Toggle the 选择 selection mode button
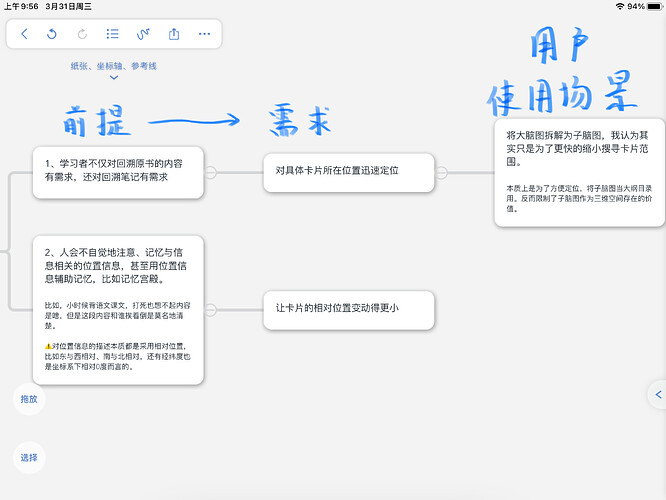The width and height of the screenshot is (666, 500). tap(29, 458)
